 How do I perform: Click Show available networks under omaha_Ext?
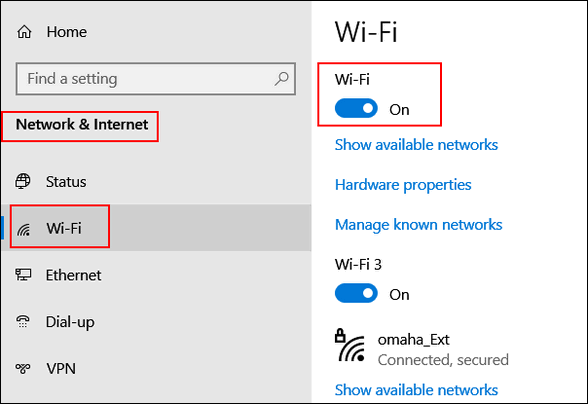pyautogui.click(x=416, y=390)
